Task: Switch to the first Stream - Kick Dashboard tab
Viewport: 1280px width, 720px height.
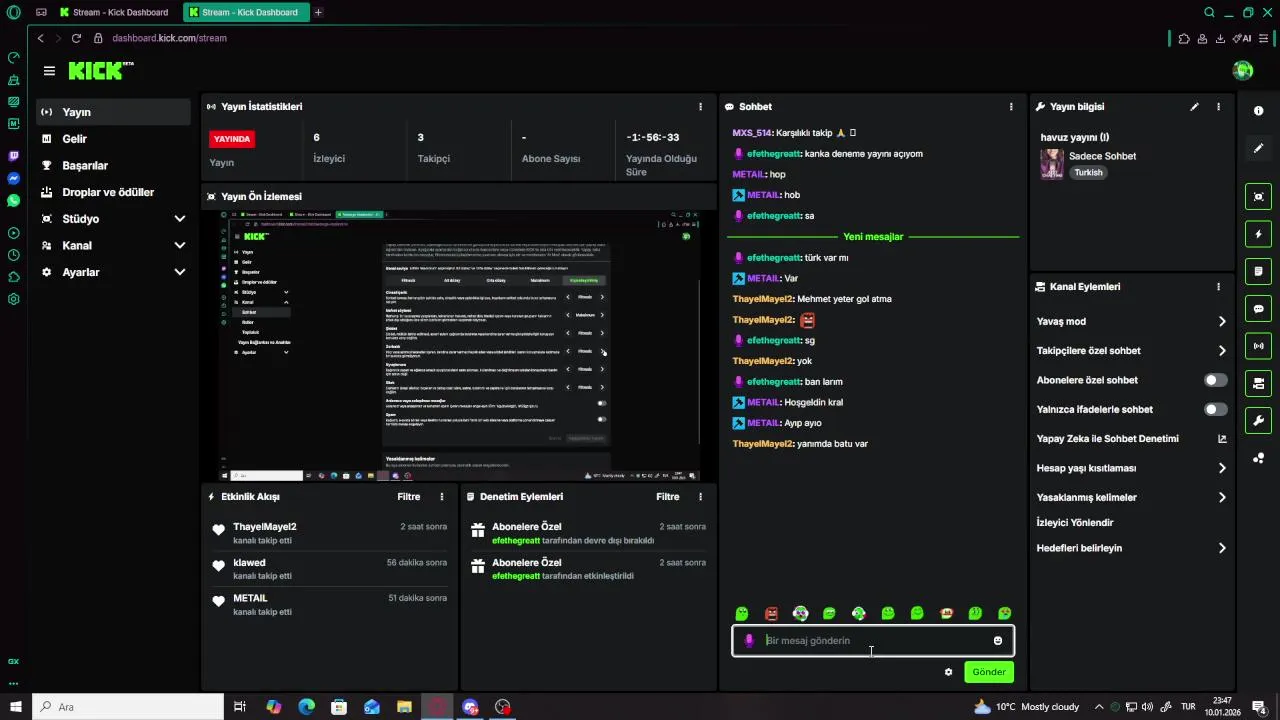Action: click(115, 12)
